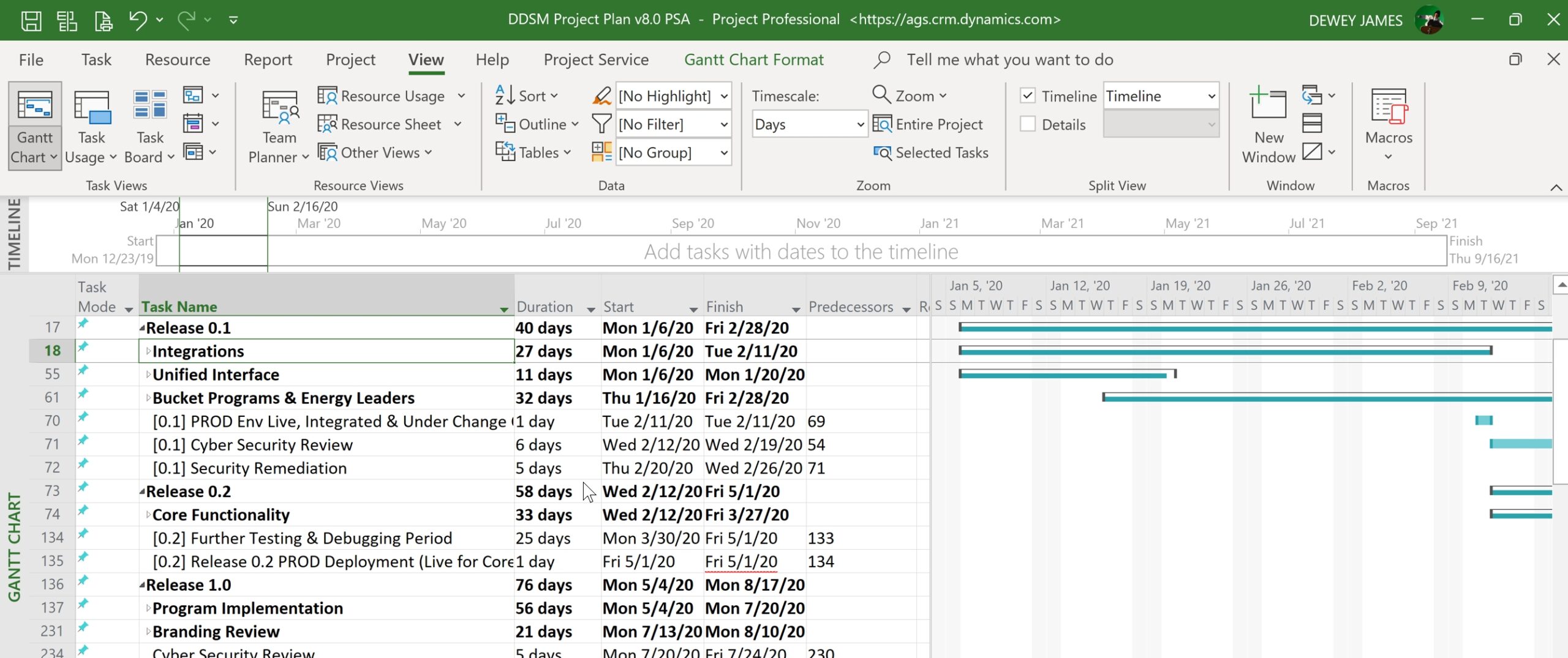This screenshot has width=1568, height=658.
Task: Open the Gantt Chart Format tab
Action: tap(753, 59)
